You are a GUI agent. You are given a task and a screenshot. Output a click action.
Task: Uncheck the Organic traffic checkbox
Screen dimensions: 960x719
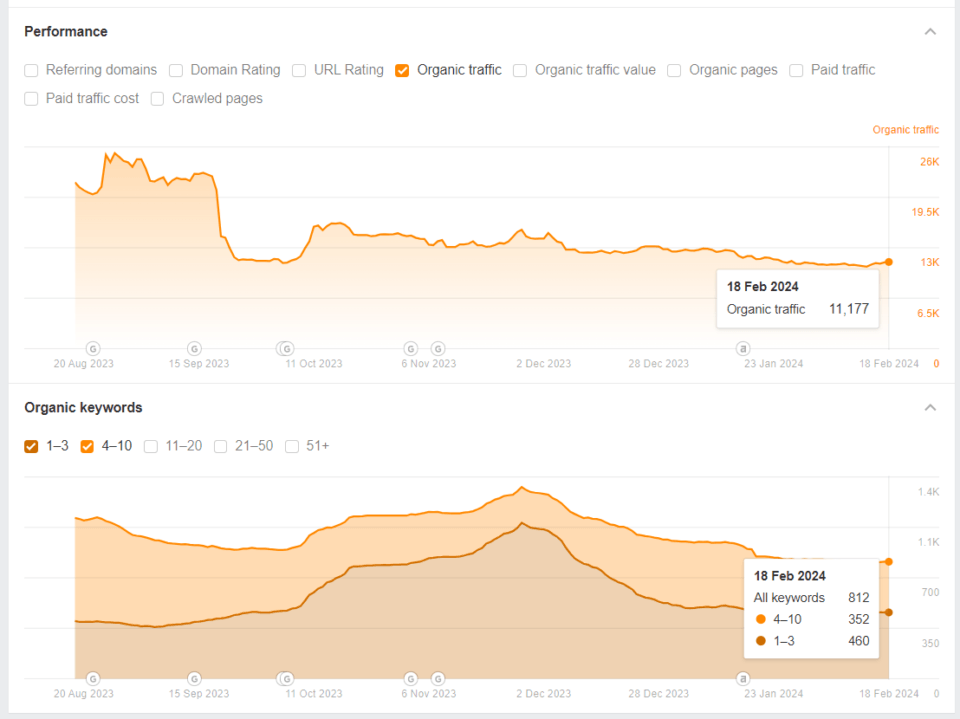(x=402, y=70)
